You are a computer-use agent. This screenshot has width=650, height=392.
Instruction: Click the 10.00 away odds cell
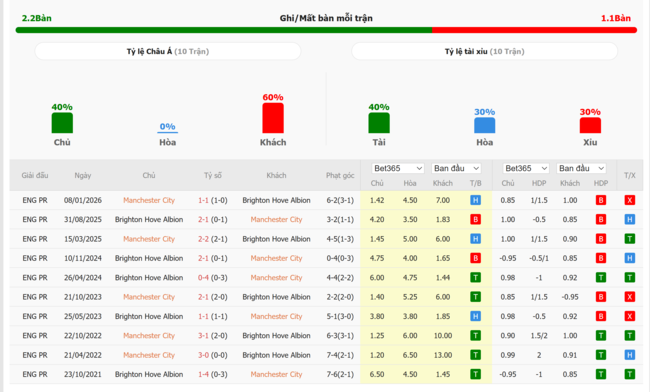[x=443, y=336]
